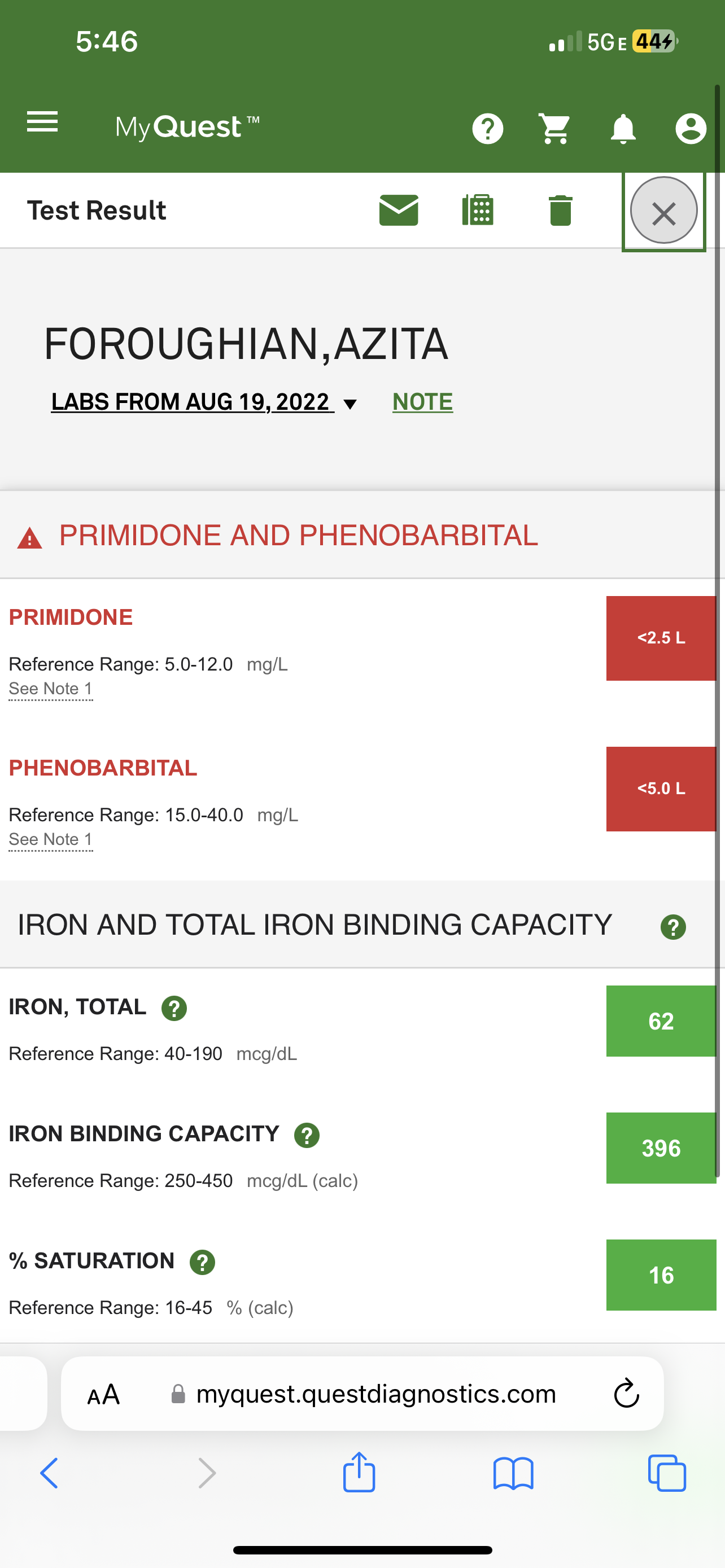Open Safari share sheet
The image size is (725, 1568).
359,1473
